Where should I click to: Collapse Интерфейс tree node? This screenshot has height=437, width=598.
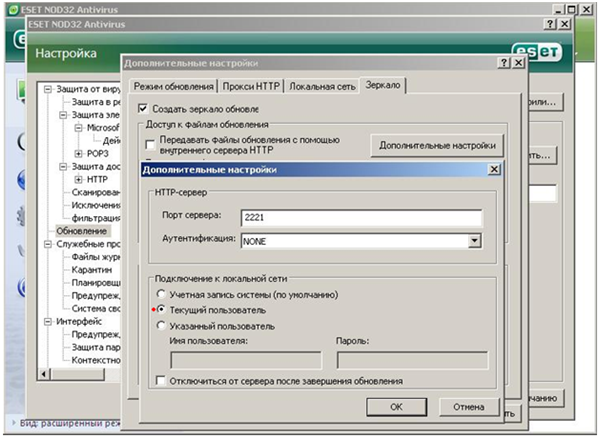[x=48, y=322]
